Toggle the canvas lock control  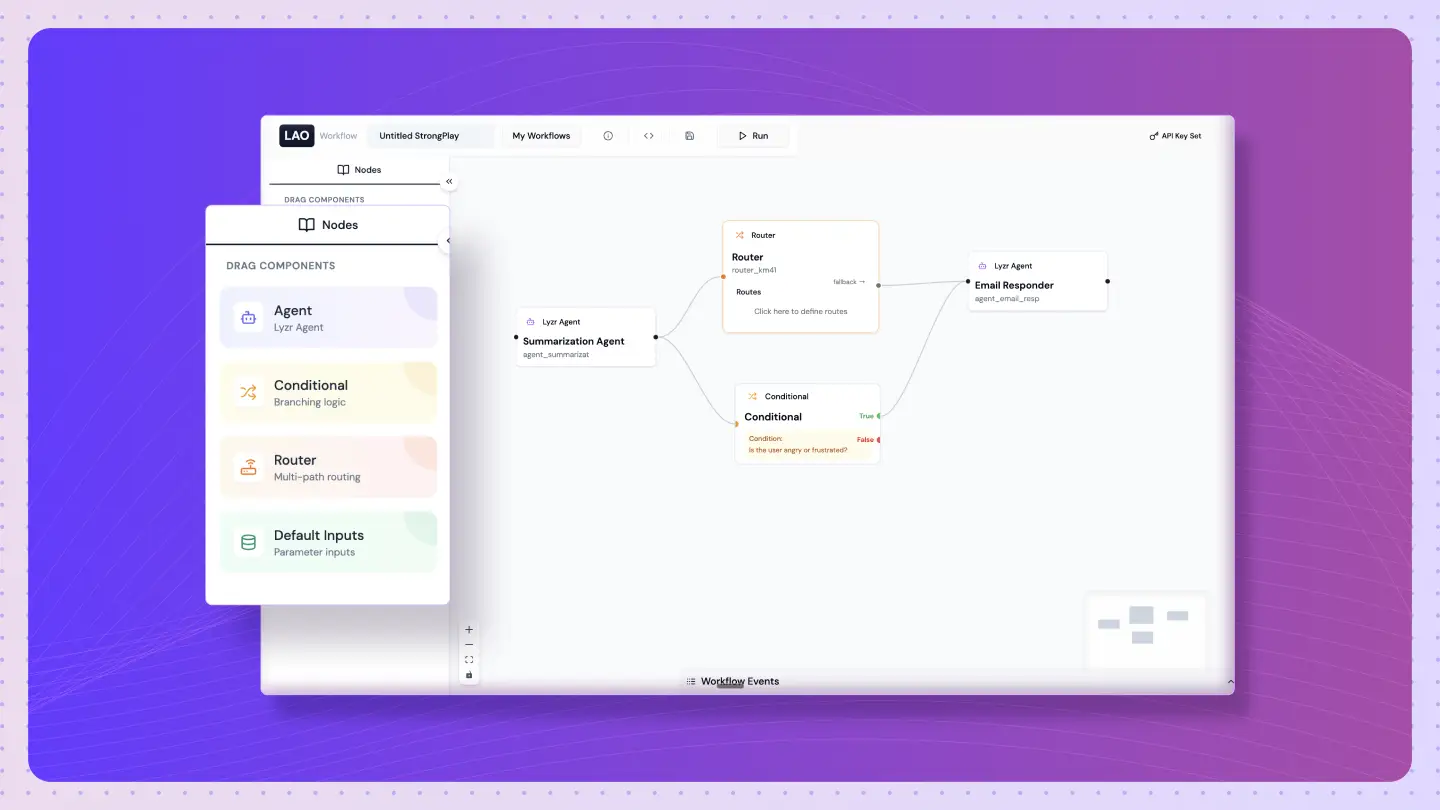(x=469, y=675)
